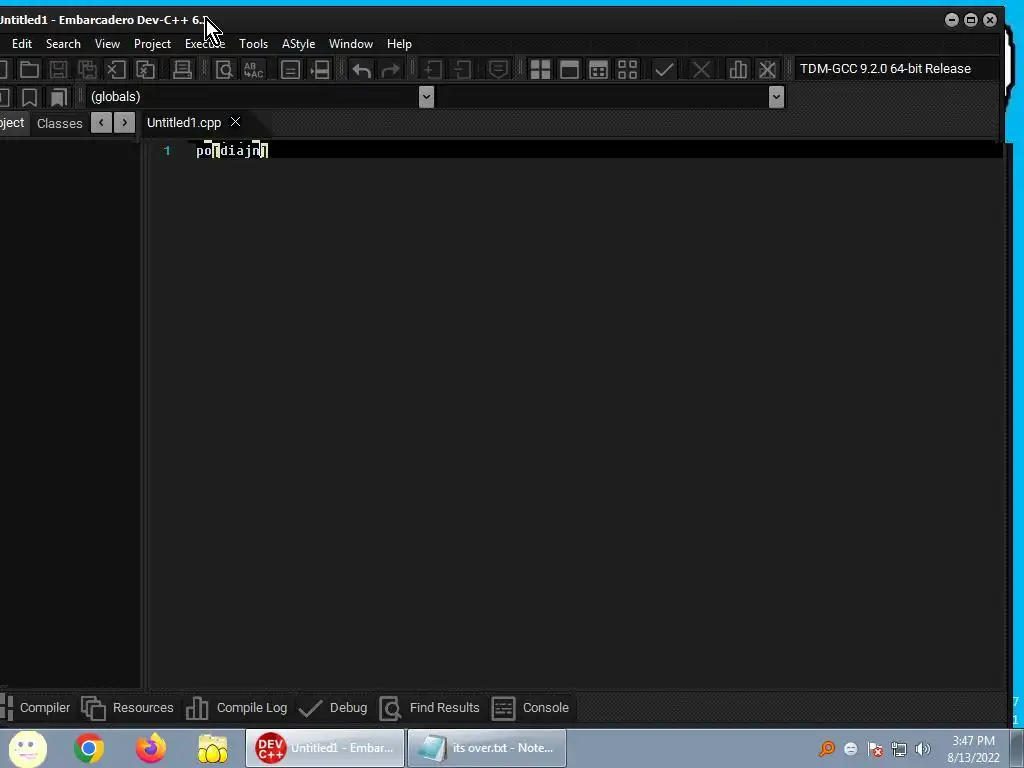Image resolution: width=1024 pixels, height=768 pixels.
Task: Click the network tray icon
Action: [x=899, y=749]
